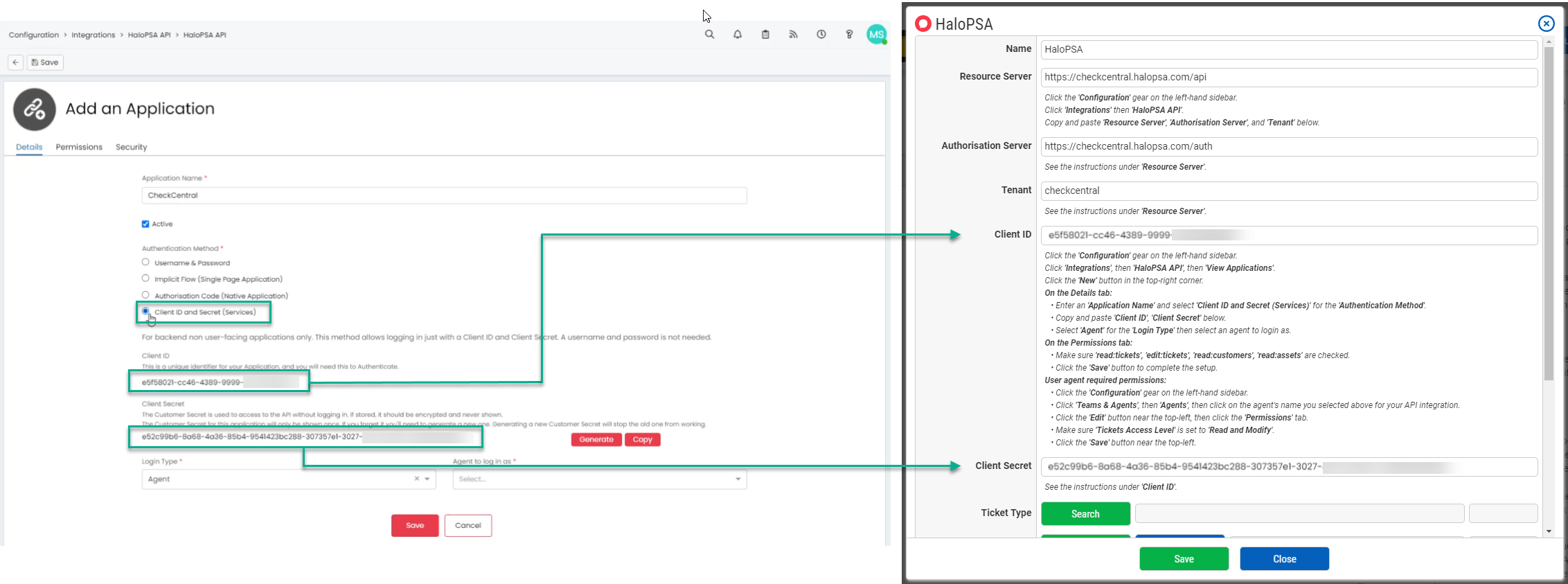Click the red Copy button
Viewport: 1568px width, 584px height.
click(x=643, y=439)
